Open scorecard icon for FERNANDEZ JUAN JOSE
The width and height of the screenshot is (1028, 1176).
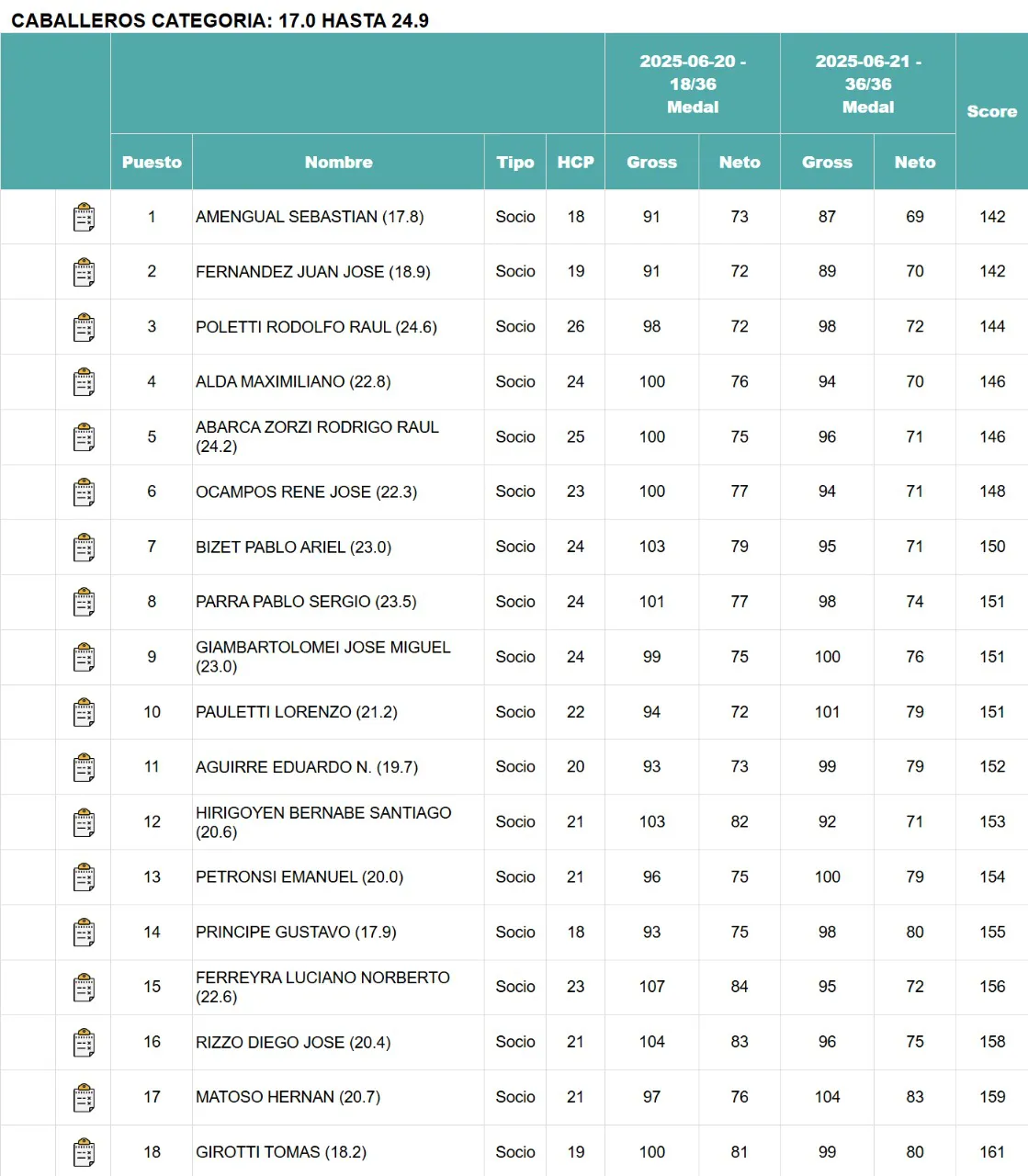pyautogui.click(x=84, y=272)
